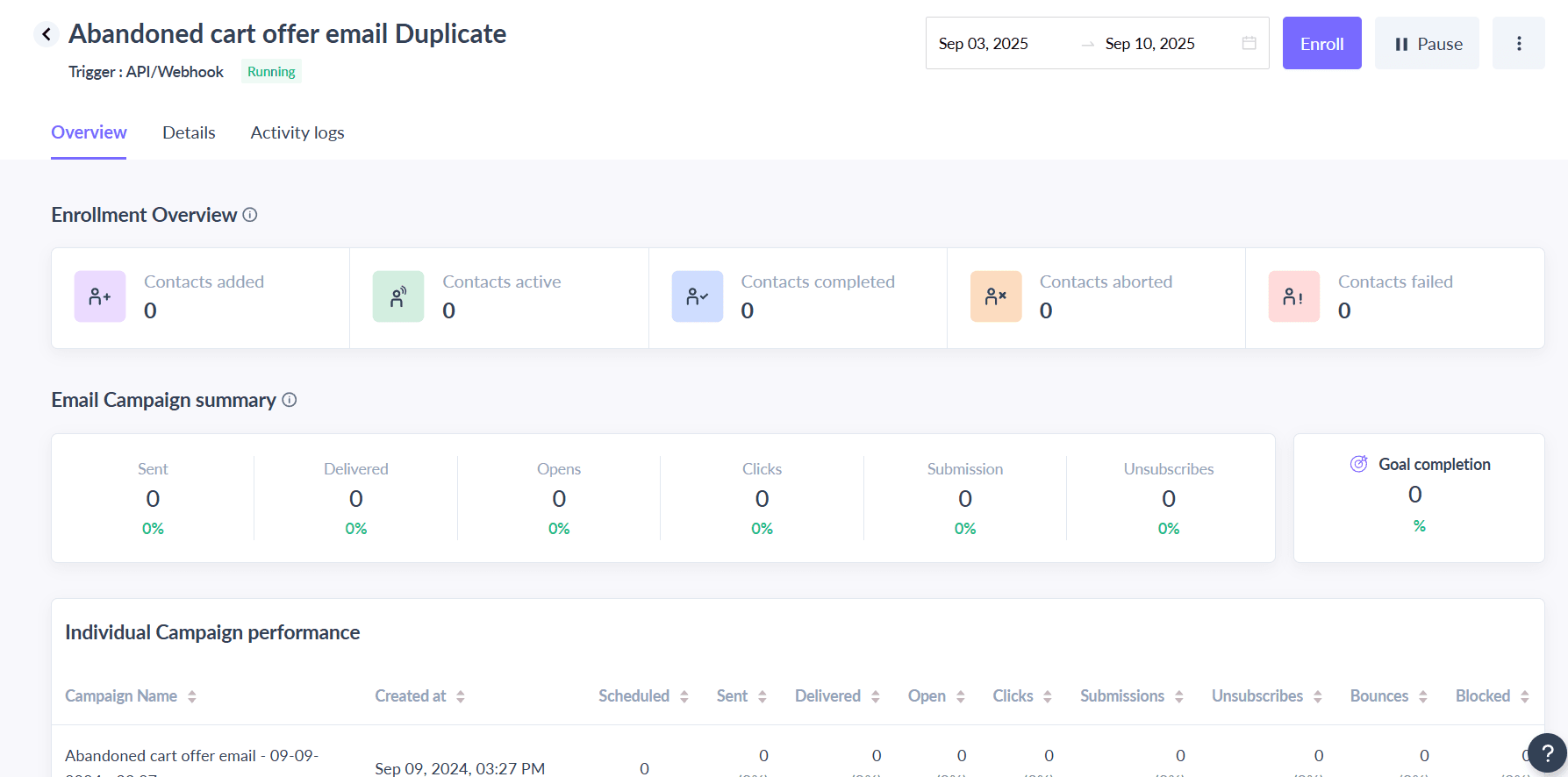Click the Contacts aborted label
Viewport: 1568px width, 777px height.
(1106, 282)
